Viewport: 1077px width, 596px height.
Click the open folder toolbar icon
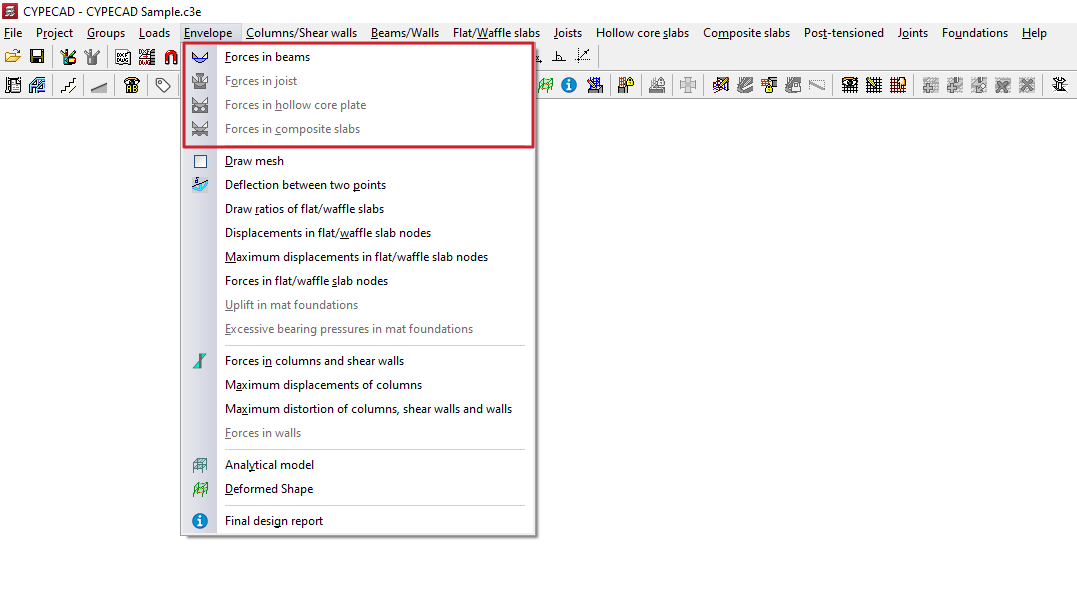pos(12,57)
